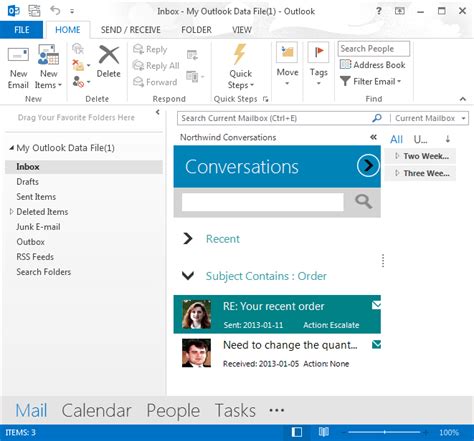Click the Search People field
Viewport: 474px width, 441px height.
pyautogui.click(x=374, y=49)
